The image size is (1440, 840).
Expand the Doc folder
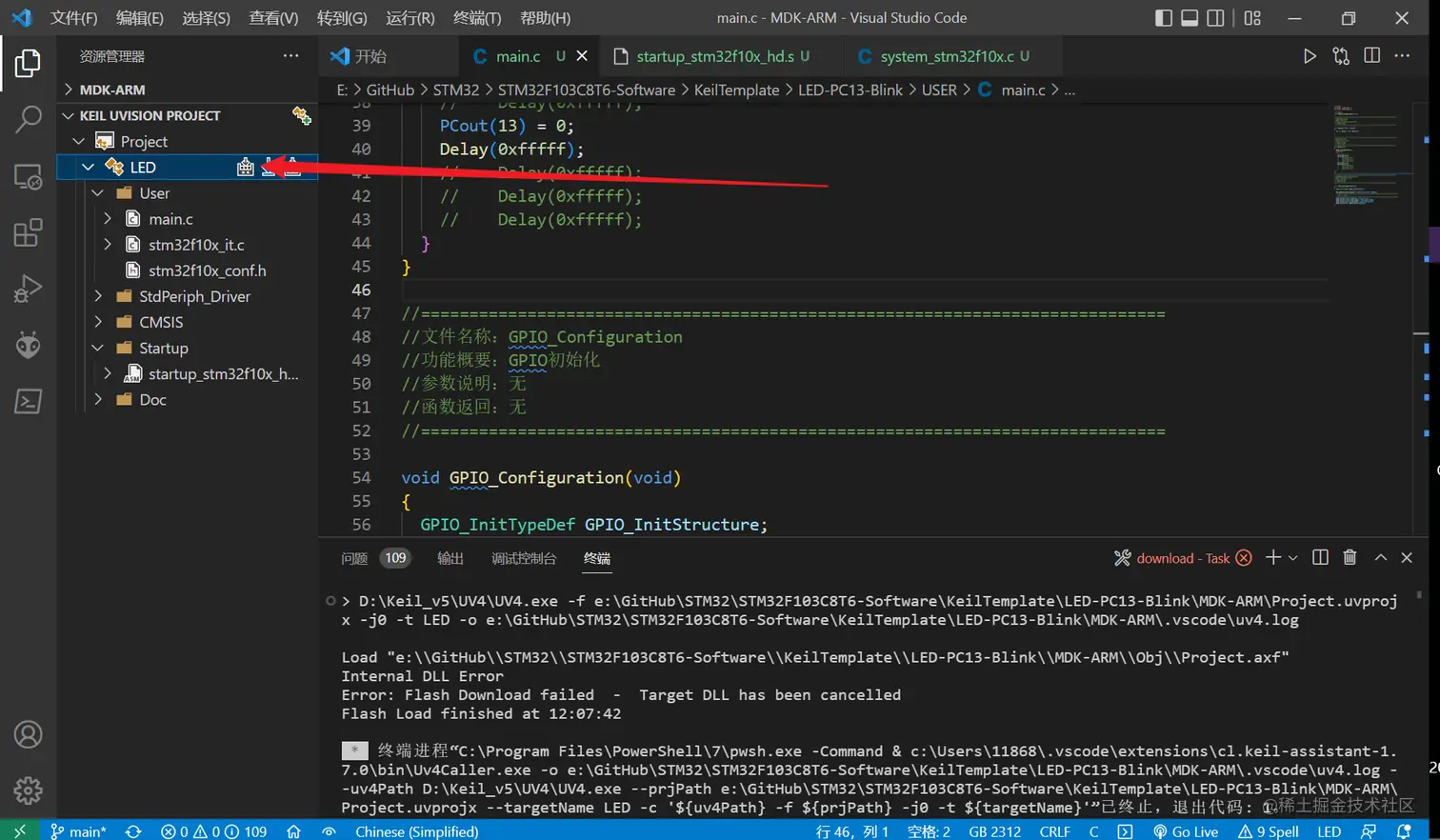98,400
